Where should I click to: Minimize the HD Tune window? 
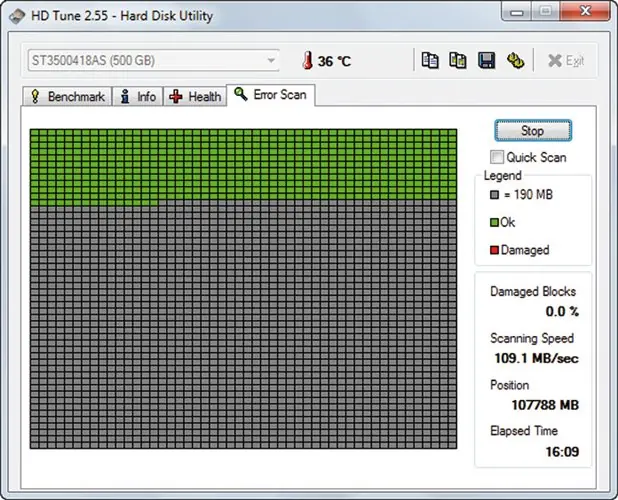point(516,12)
